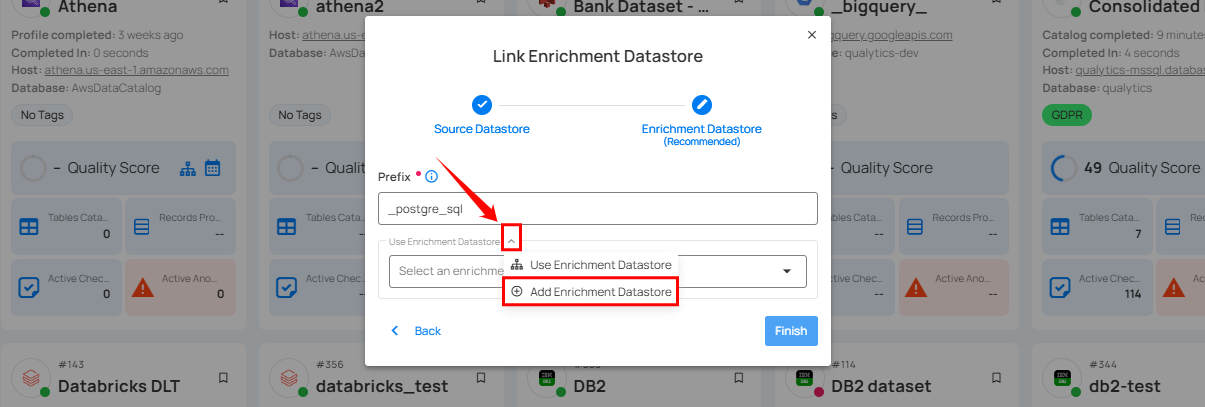Select Add Enrichment Datastore option
Screen dimensions: 1205x407
click(590, 291)
